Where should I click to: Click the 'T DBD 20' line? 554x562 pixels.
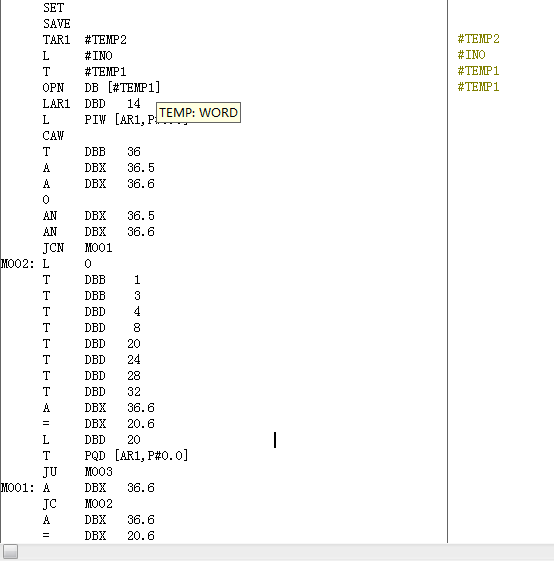91,344
